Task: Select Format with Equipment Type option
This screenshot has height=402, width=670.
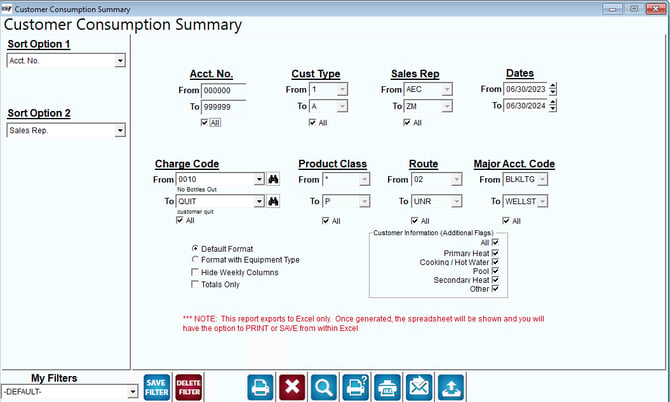Action: (195, 260)
